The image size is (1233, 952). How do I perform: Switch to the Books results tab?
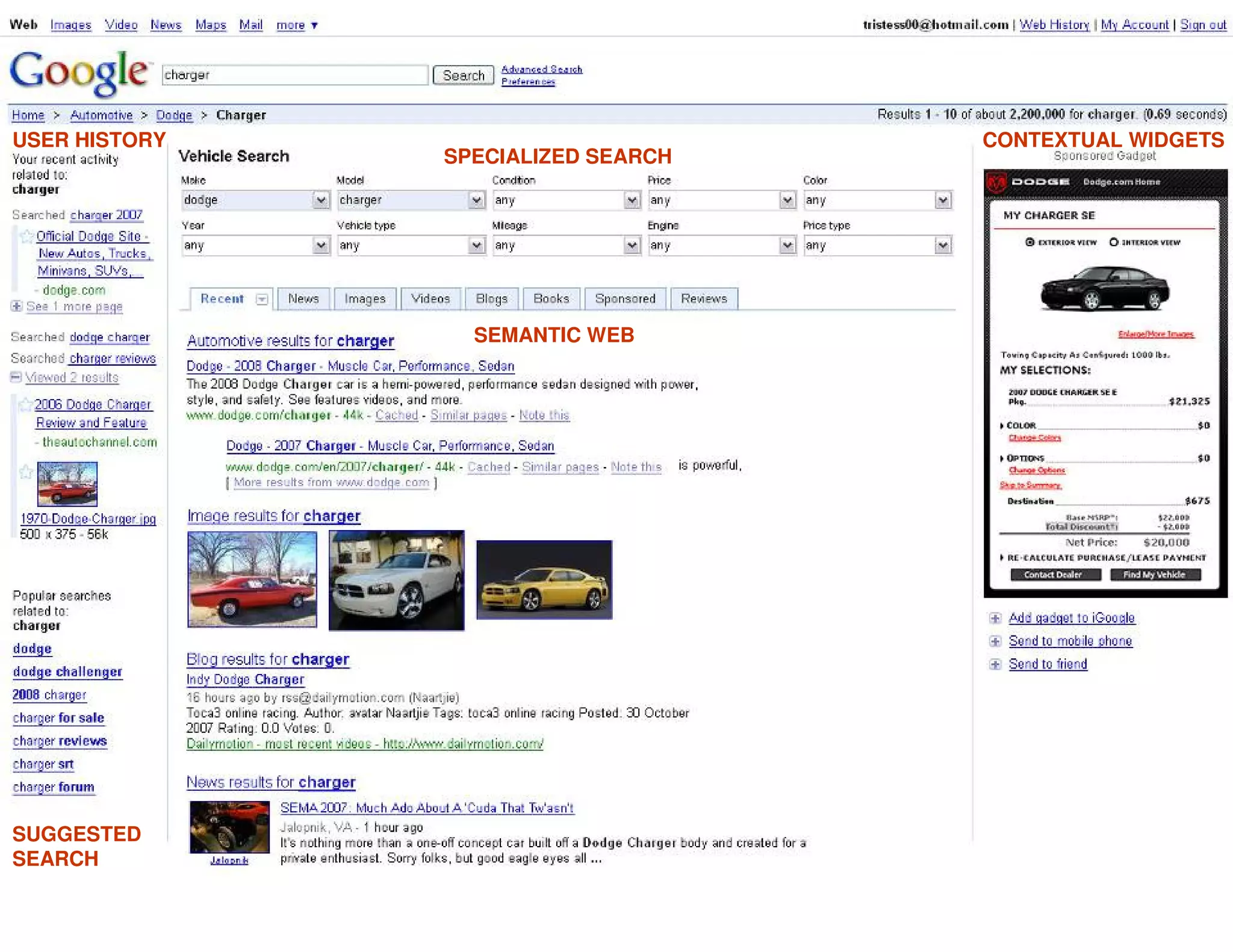[551, 298]
